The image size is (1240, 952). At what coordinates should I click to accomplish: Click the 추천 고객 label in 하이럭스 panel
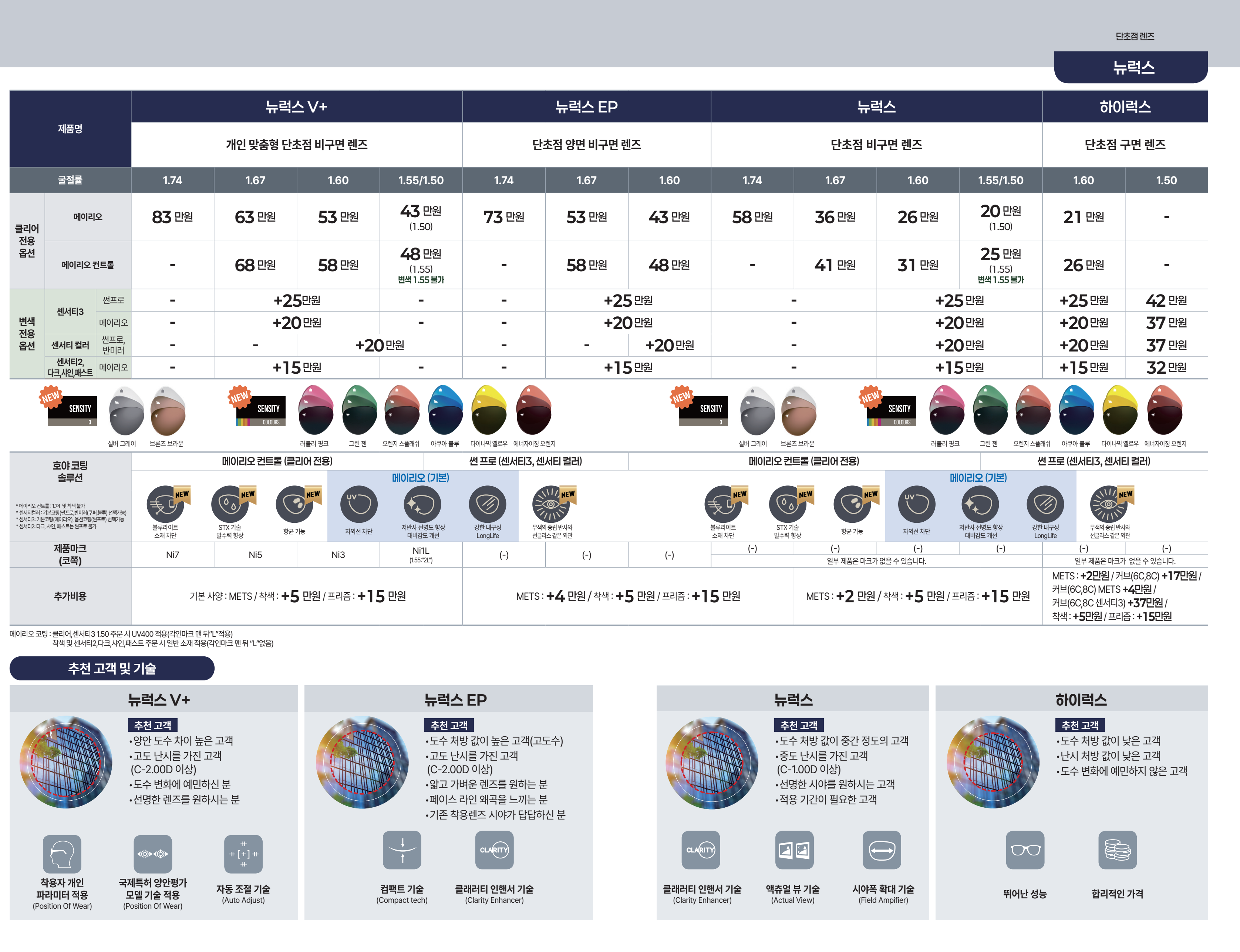(x=1080, y=725)
